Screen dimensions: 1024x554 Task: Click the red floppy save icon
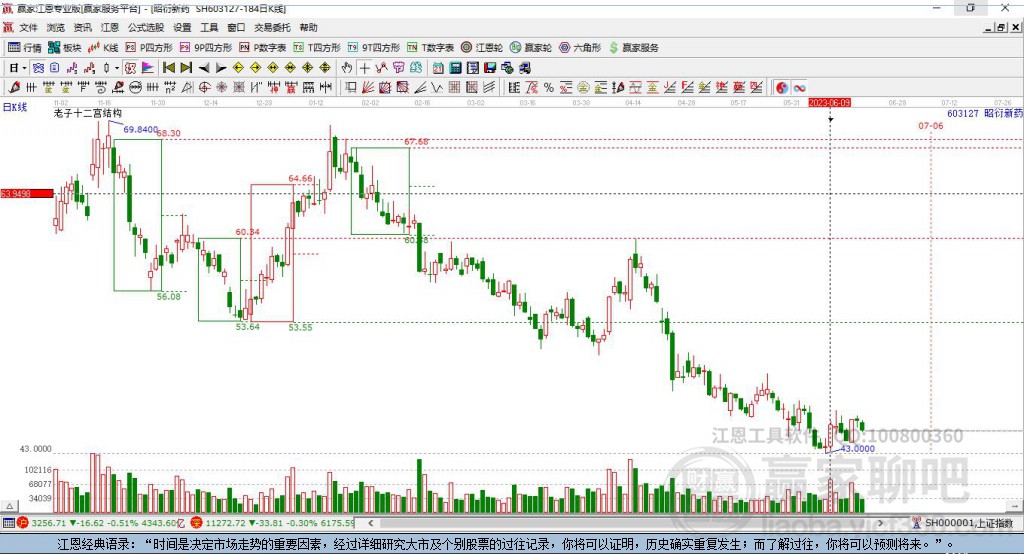[x=490, y=68]
